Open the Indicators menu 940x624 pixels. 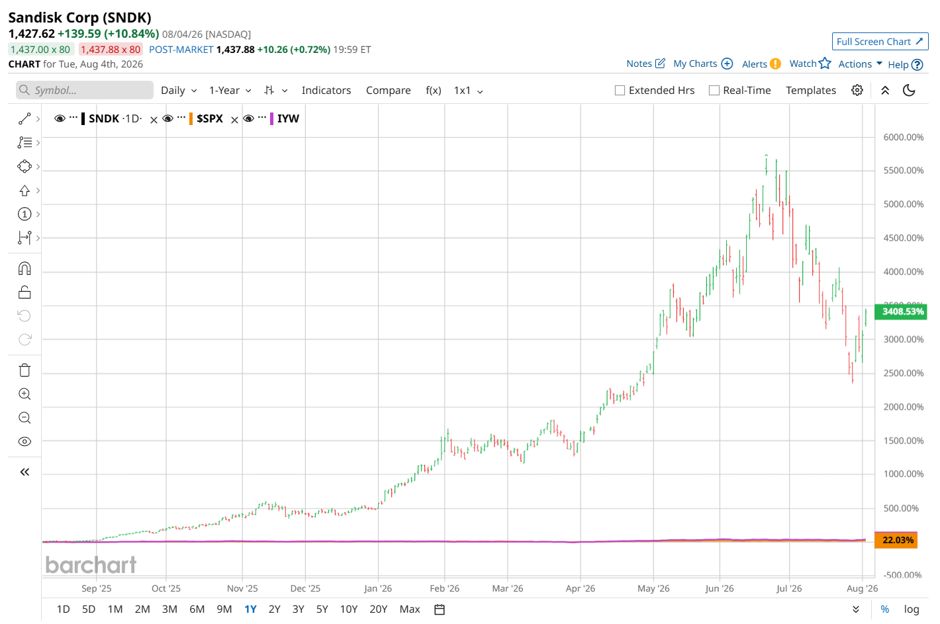326,90
